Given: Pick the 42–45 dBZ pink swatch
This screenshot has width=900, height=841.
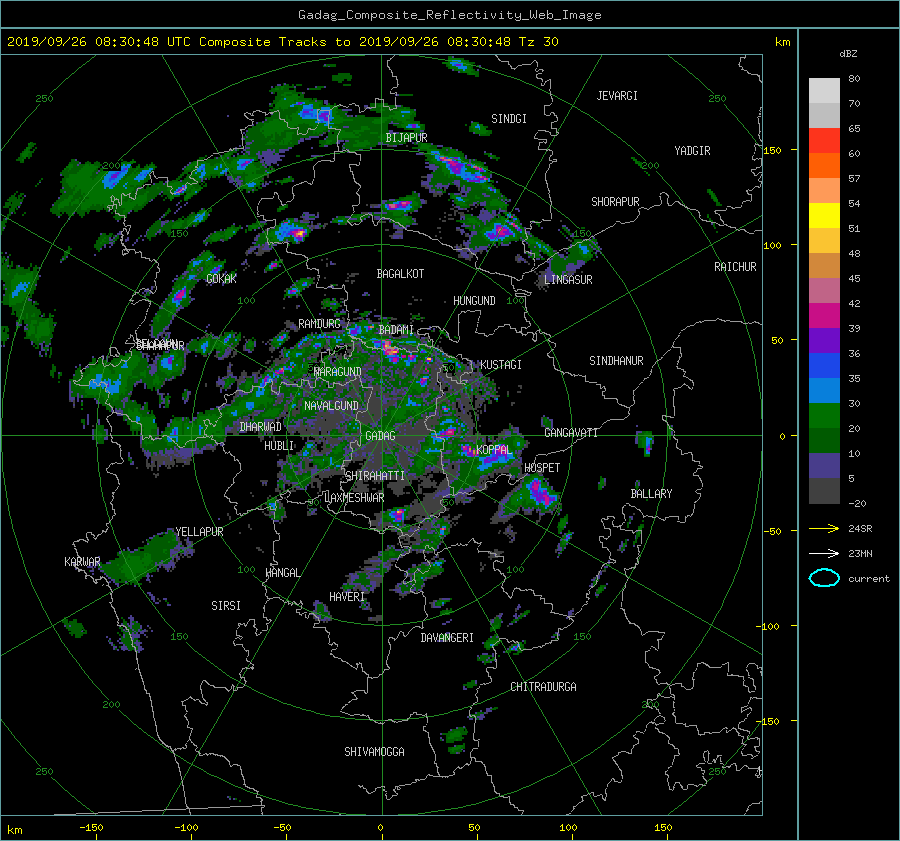Looking at the screenshot, I should [824, 291].
